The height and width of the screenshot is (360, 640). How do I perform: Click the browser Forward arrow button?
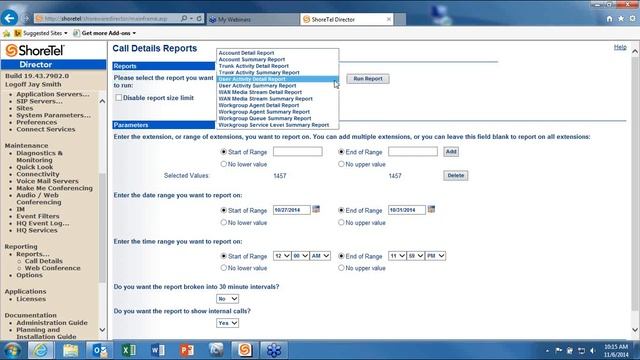click(26, 18)
